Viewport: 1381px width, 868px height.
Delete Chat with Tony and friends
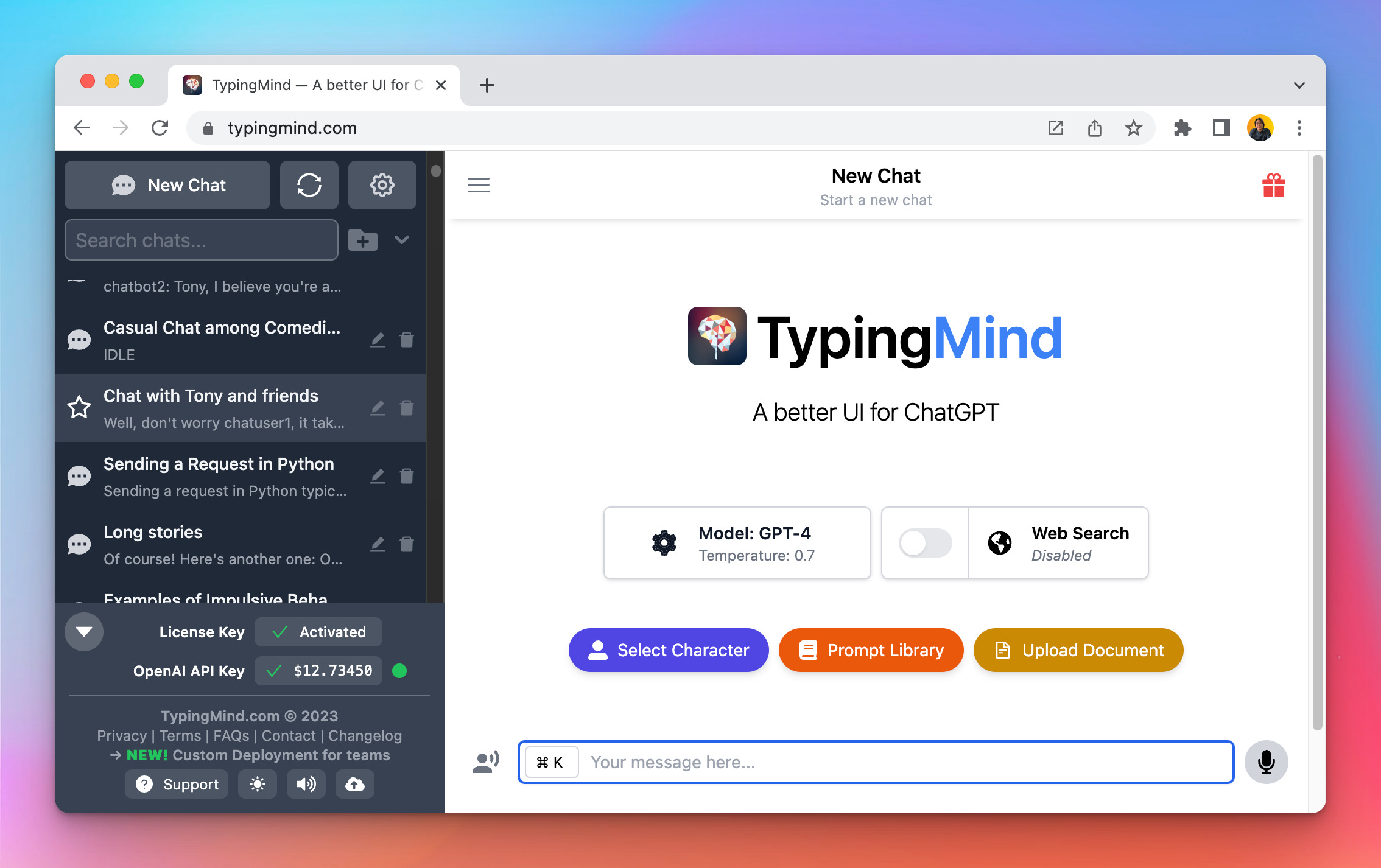click(x=407, y=408)
